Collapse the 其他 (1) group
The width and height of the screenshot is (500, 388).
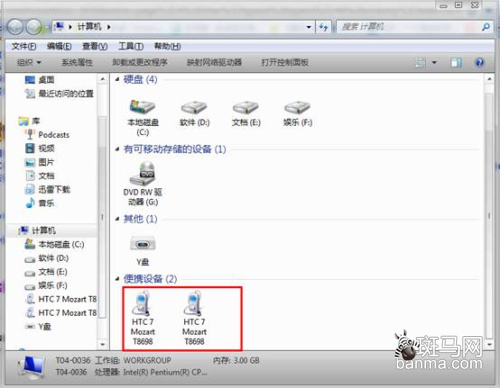(117, 219)
